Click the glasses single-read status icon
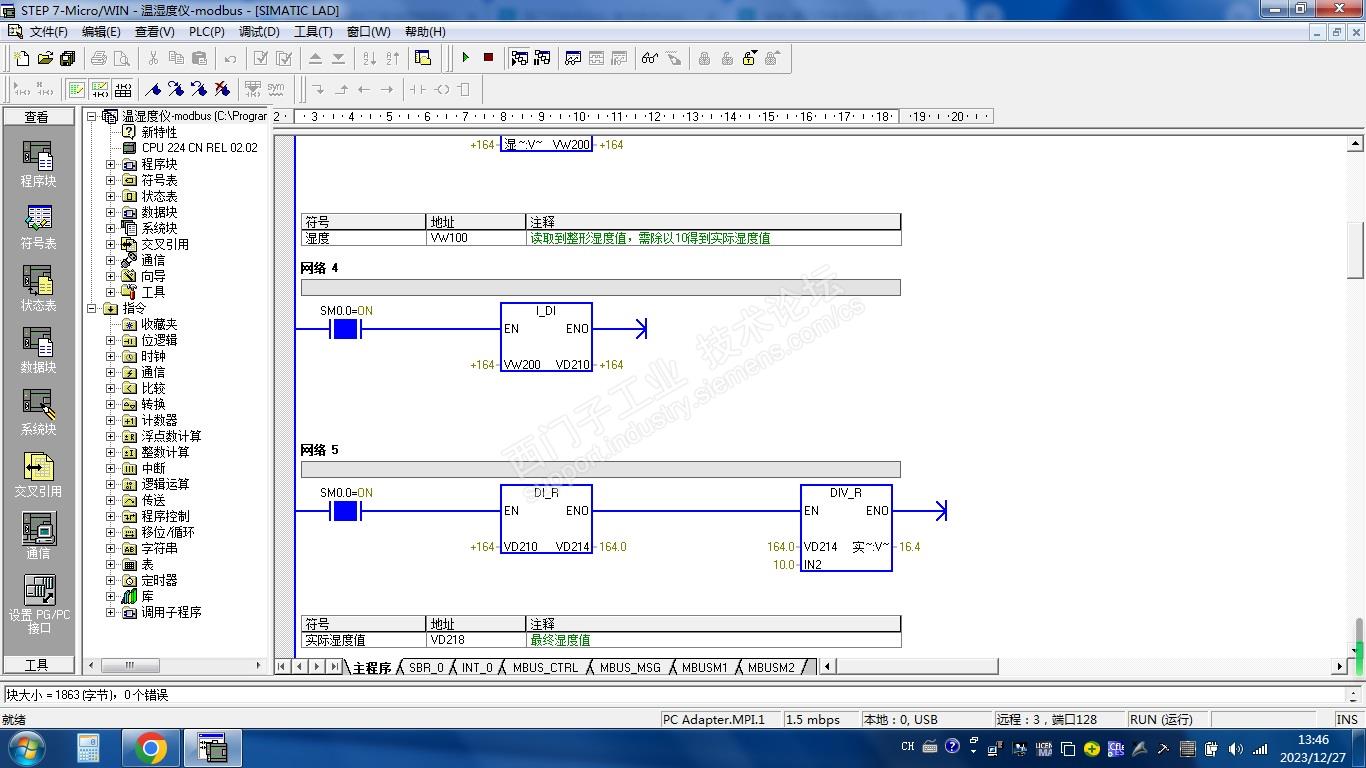 click(650, 58)
